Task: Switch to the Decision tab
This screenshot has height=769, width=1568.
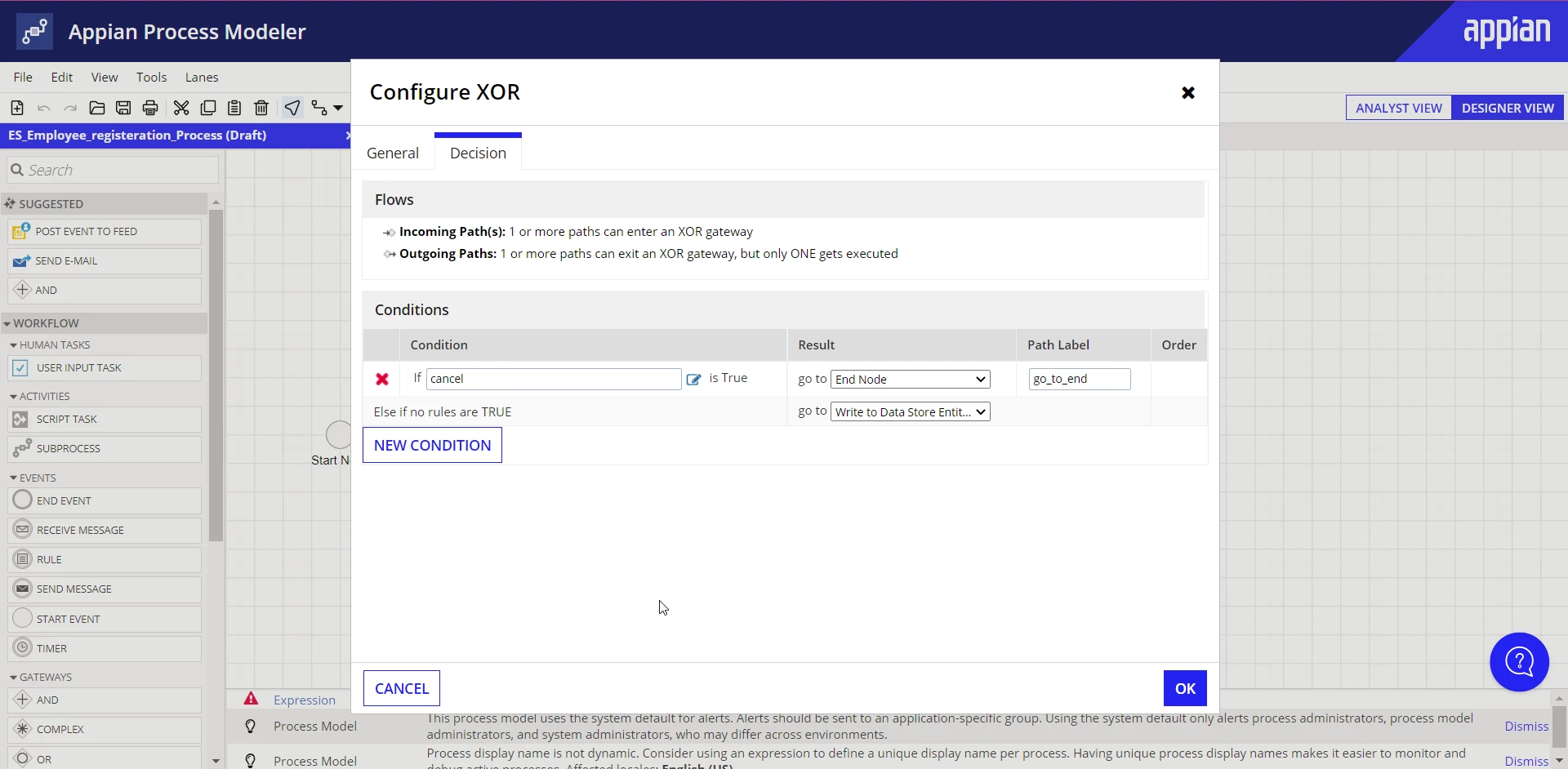Action: pos(478,153)
